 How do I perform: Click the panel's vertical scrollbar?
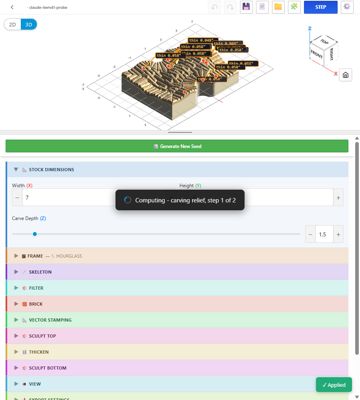[357, 248]
